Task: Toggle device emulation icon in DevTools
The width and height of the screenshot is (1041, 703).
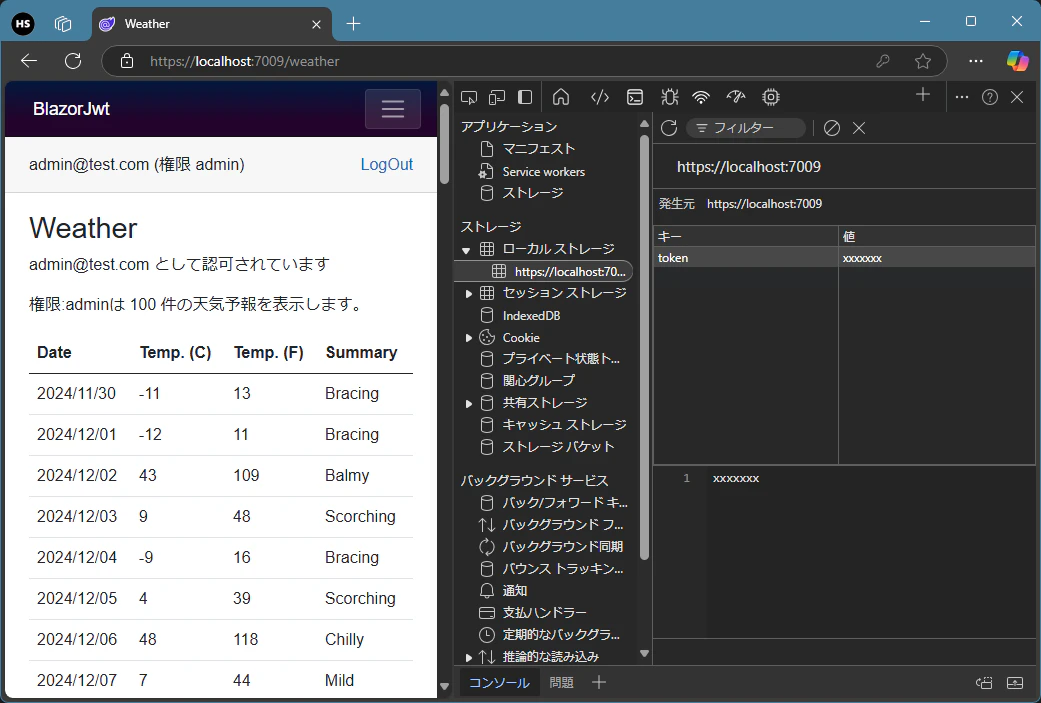Action: pos(497,98)
